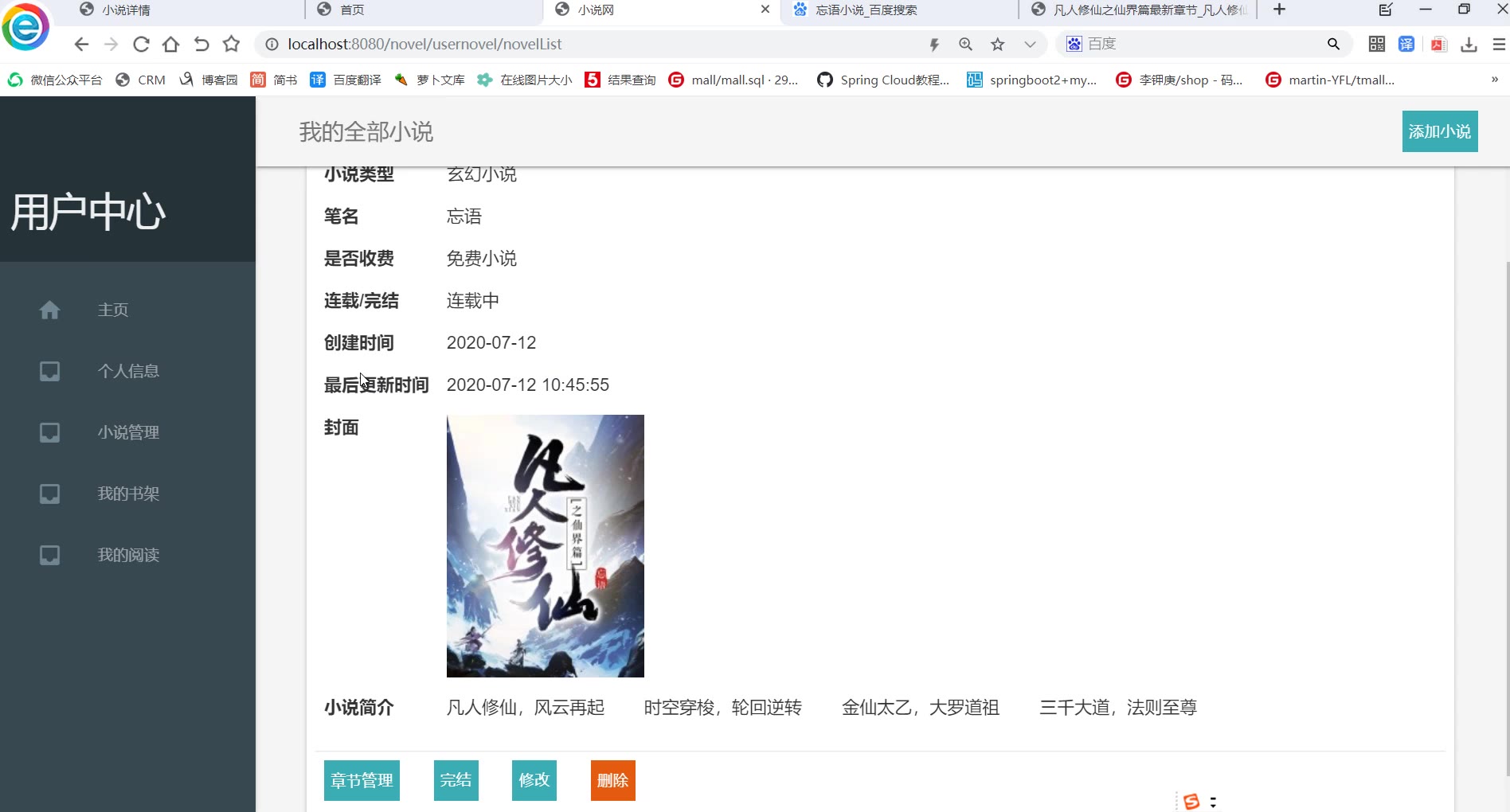
Task: Open 我的书架 in the sidebar
Action: pos(128,494)
